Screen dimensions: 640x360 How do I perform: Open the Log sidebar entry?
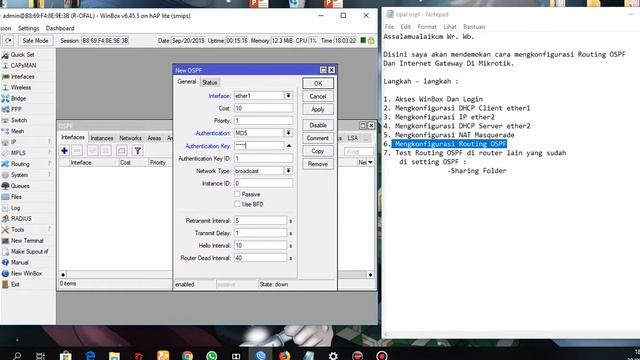pos(16,208)
